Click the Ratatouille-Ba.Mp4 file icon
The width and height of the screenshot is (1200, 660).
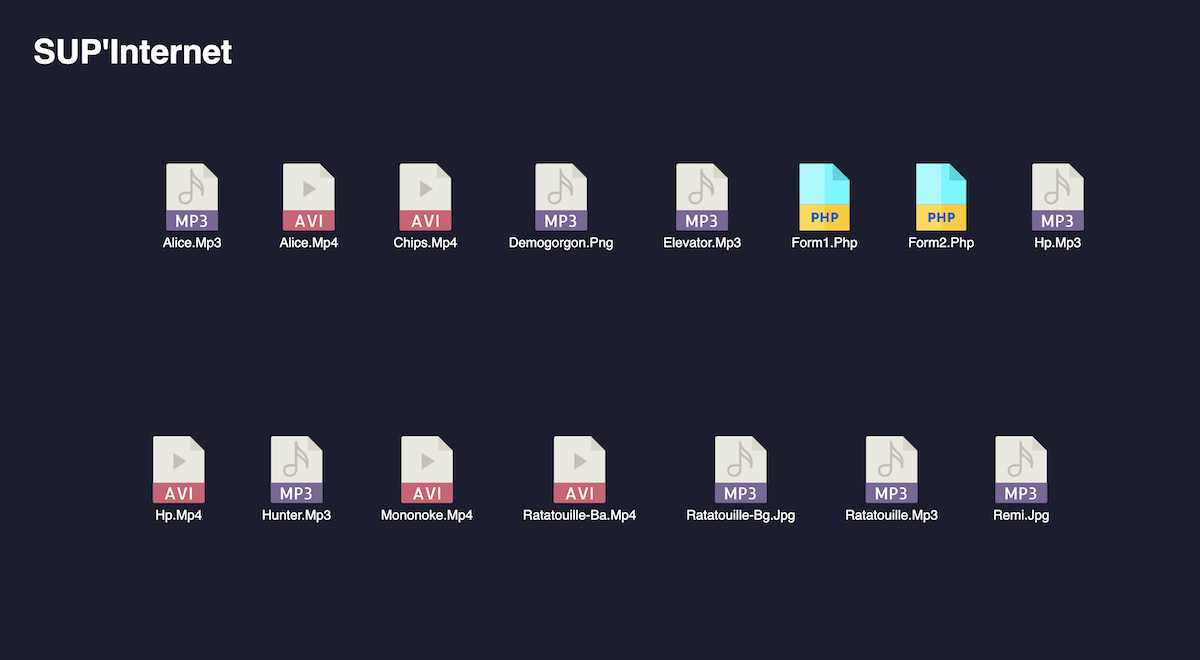coord(580,470)
